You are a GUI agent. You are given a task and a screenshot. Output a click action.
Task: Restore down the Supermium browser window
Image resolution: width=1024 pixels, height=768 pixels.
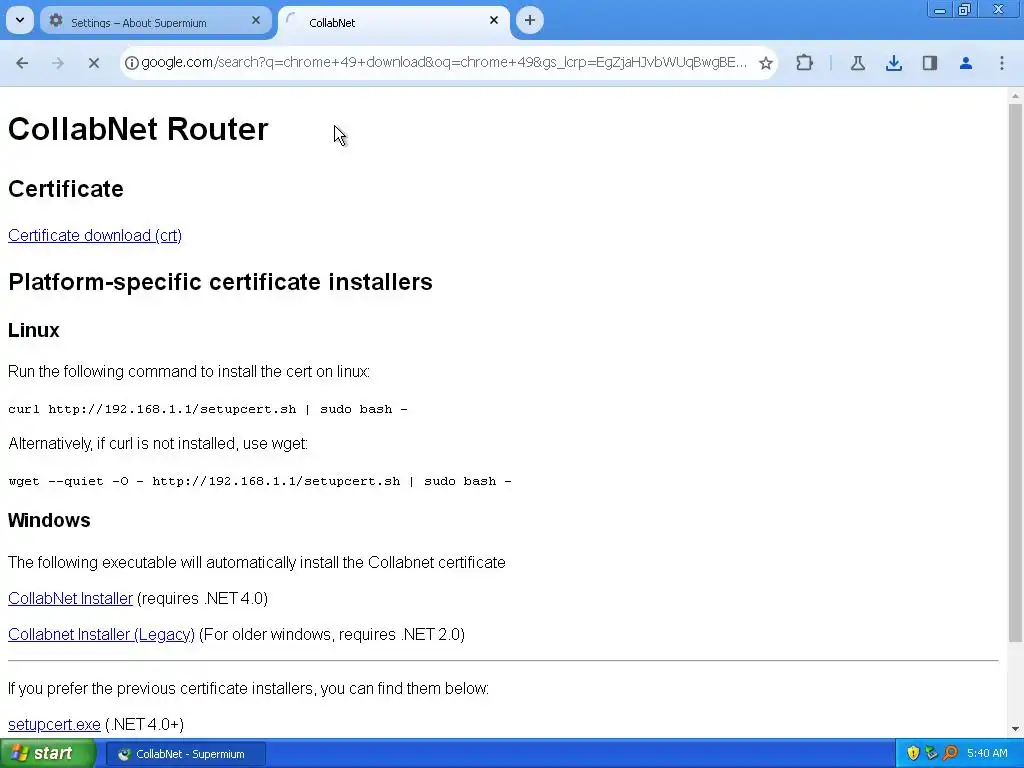(x=965, y=9)
